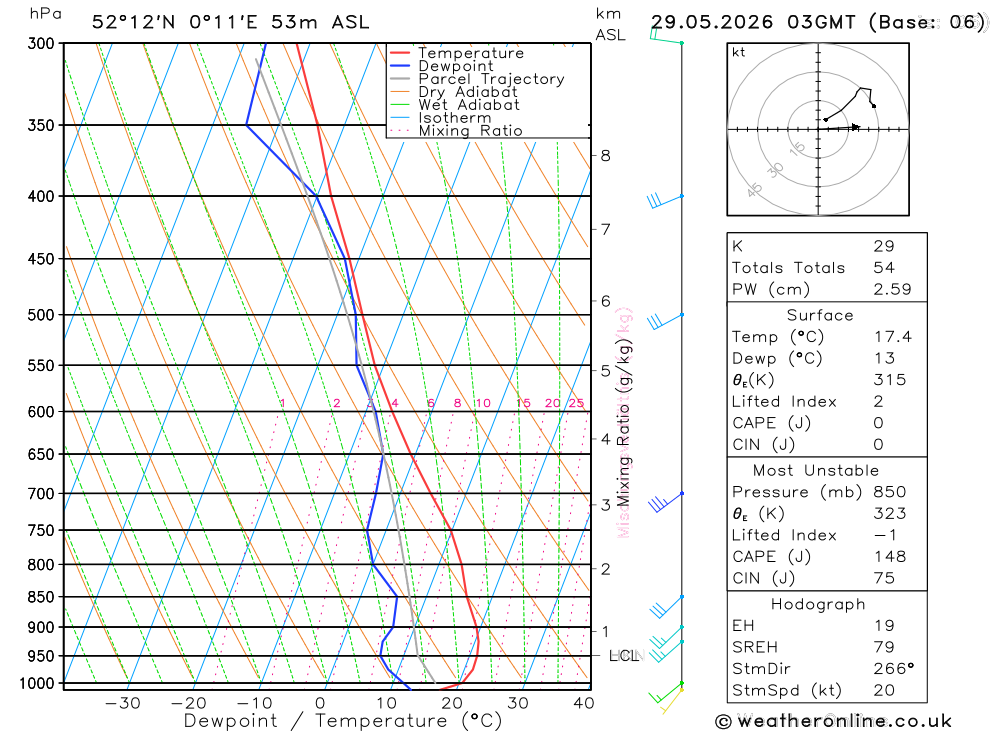1000x733 pixels.
Task: Click the 1000 hPa pressure label
Action: (x=37, y=684)
